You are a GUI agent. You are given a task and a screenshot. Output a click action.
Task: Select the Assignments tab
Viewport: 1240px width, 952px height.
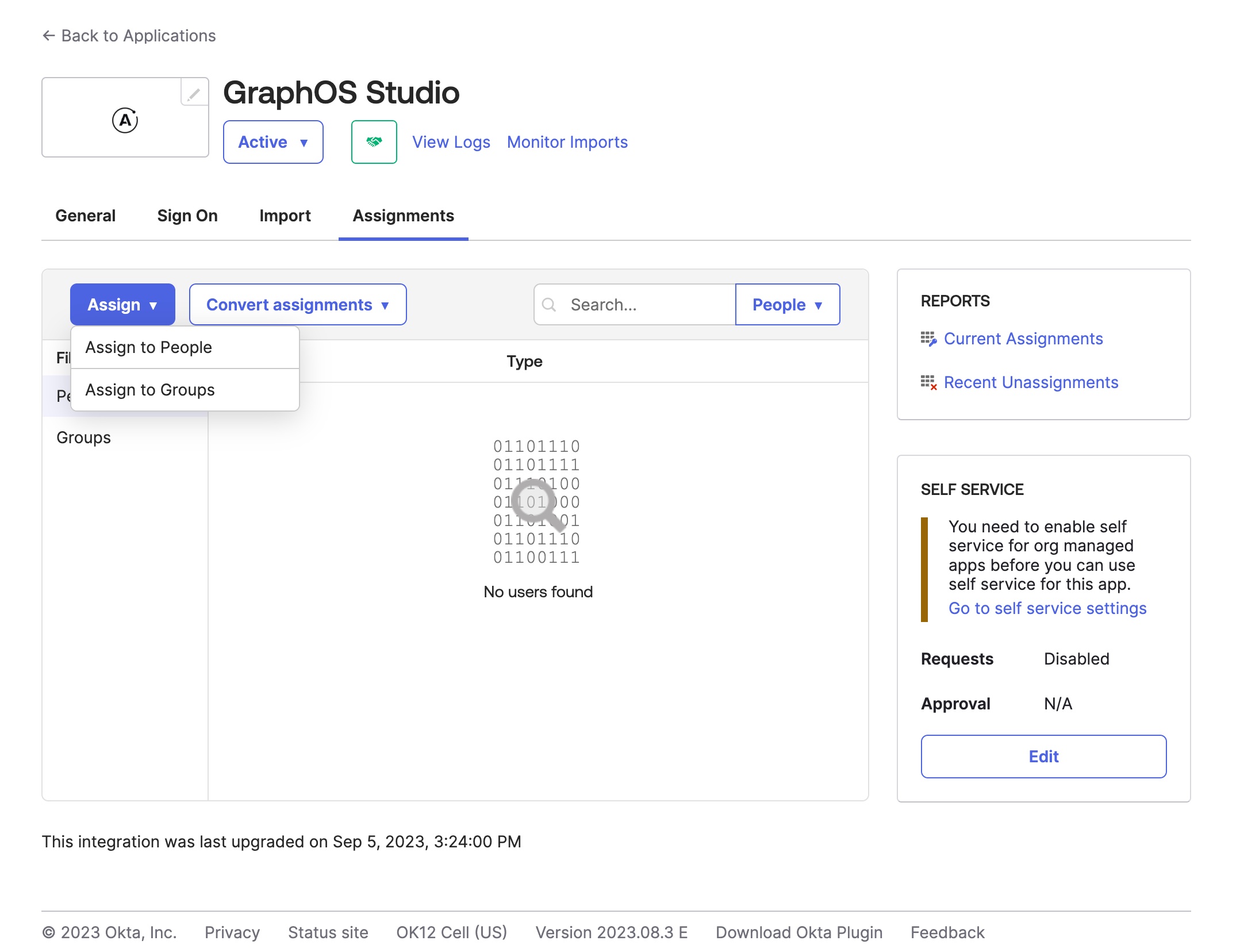click(403, 215)
